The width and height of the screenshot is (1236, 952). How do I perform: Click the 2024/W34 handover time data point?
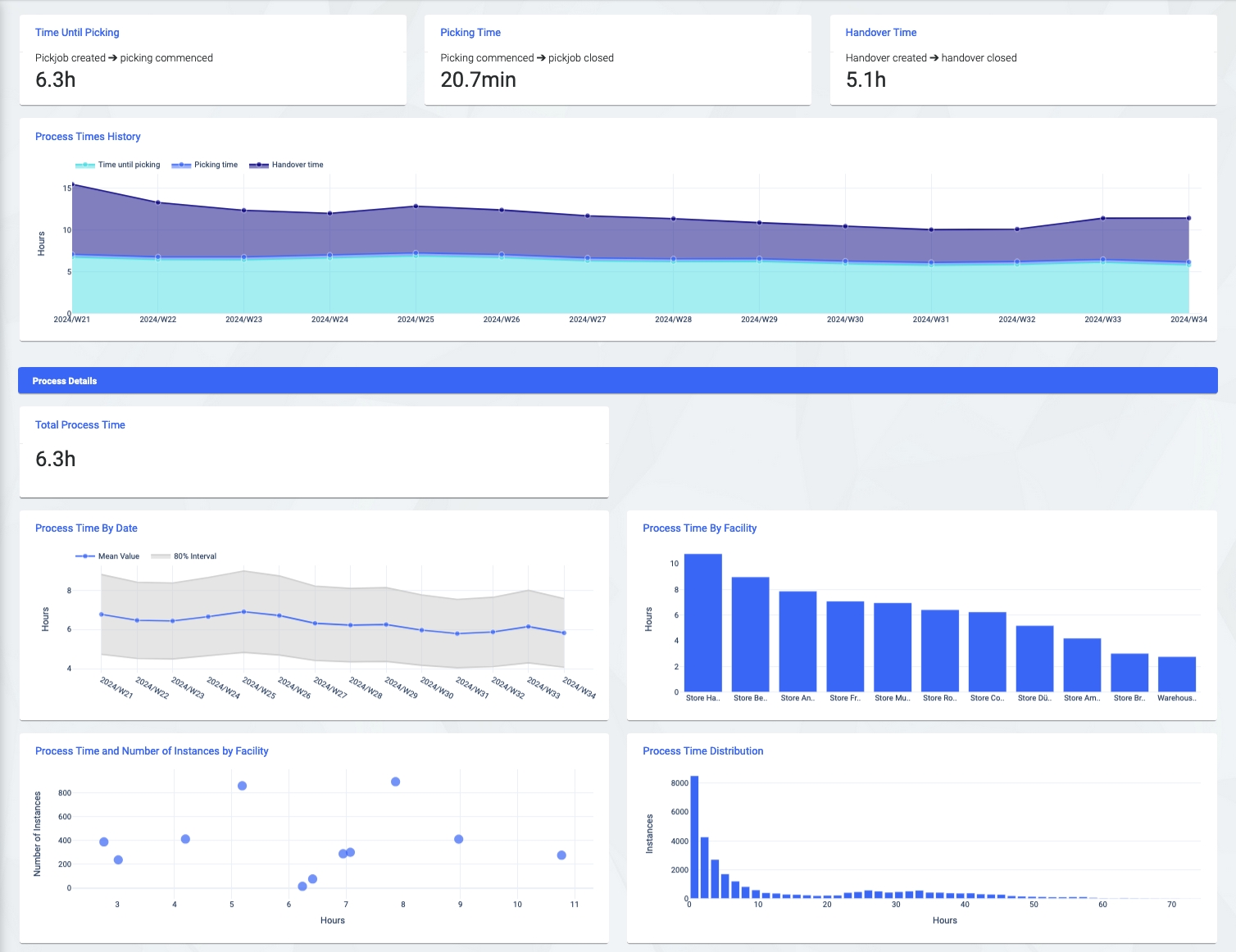click(x=1188, y=218)
